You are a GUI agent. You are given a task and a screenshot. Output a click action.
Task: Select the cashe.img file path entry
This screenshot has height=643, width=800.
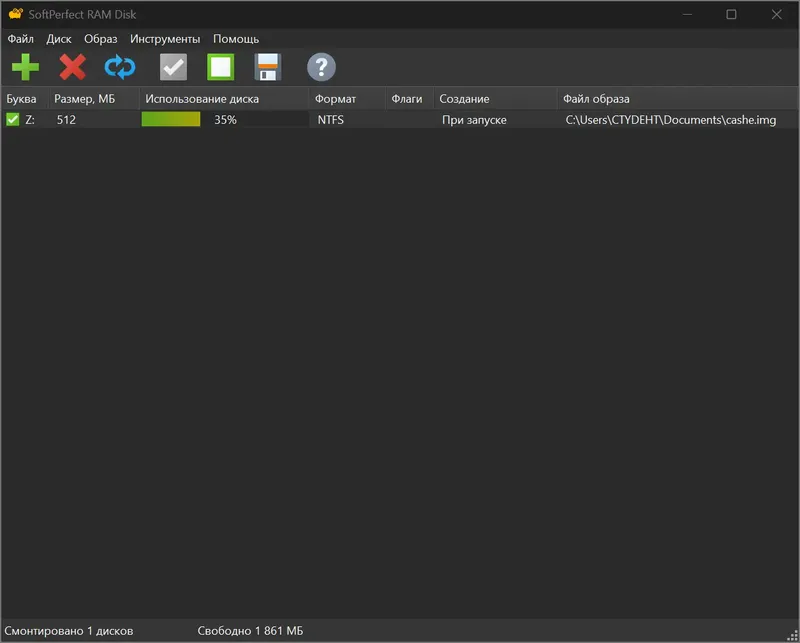coord(670,119)
